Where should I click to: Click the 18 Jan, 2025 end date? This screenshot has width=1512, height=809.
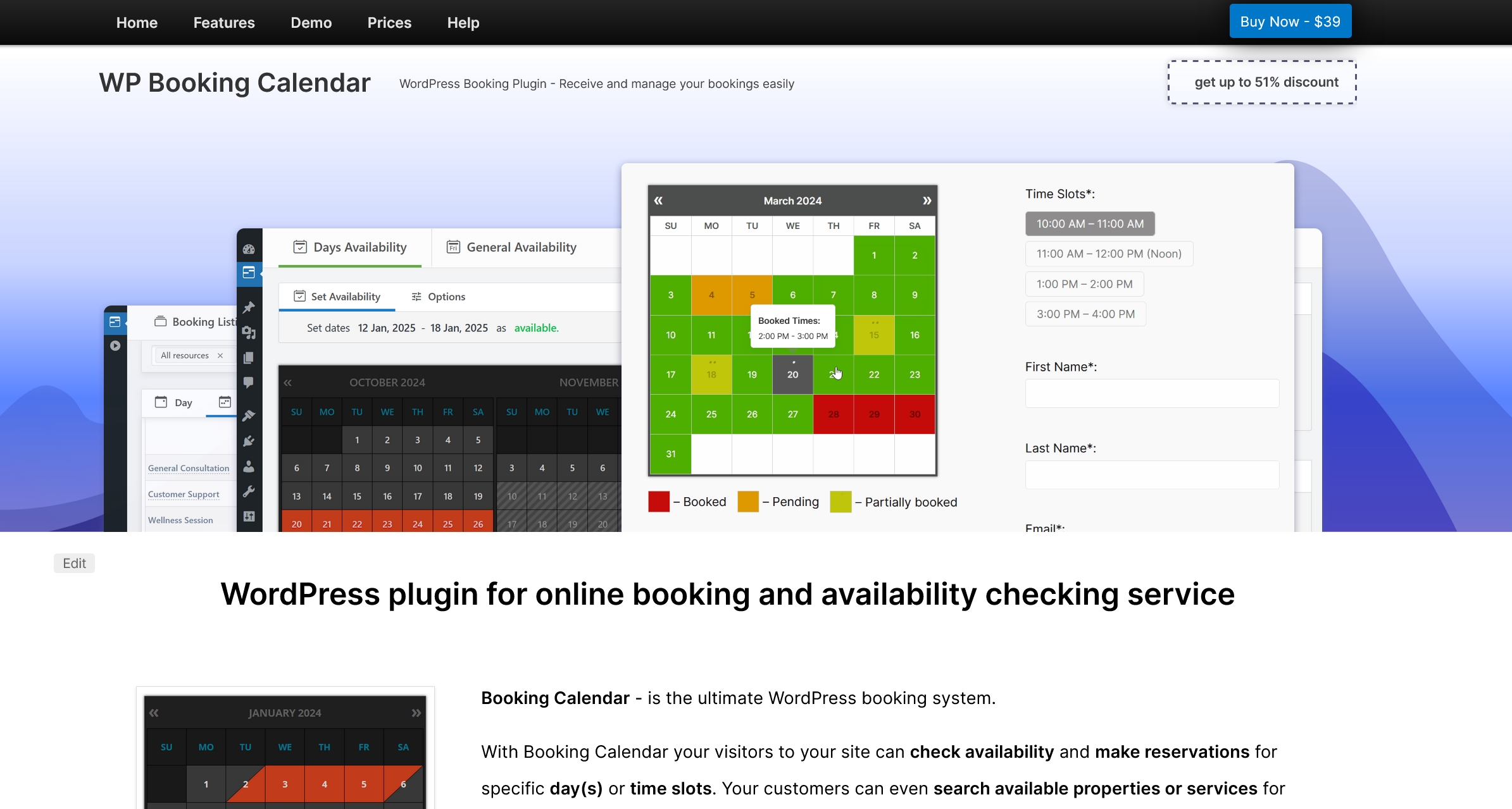tap(459, 328)
